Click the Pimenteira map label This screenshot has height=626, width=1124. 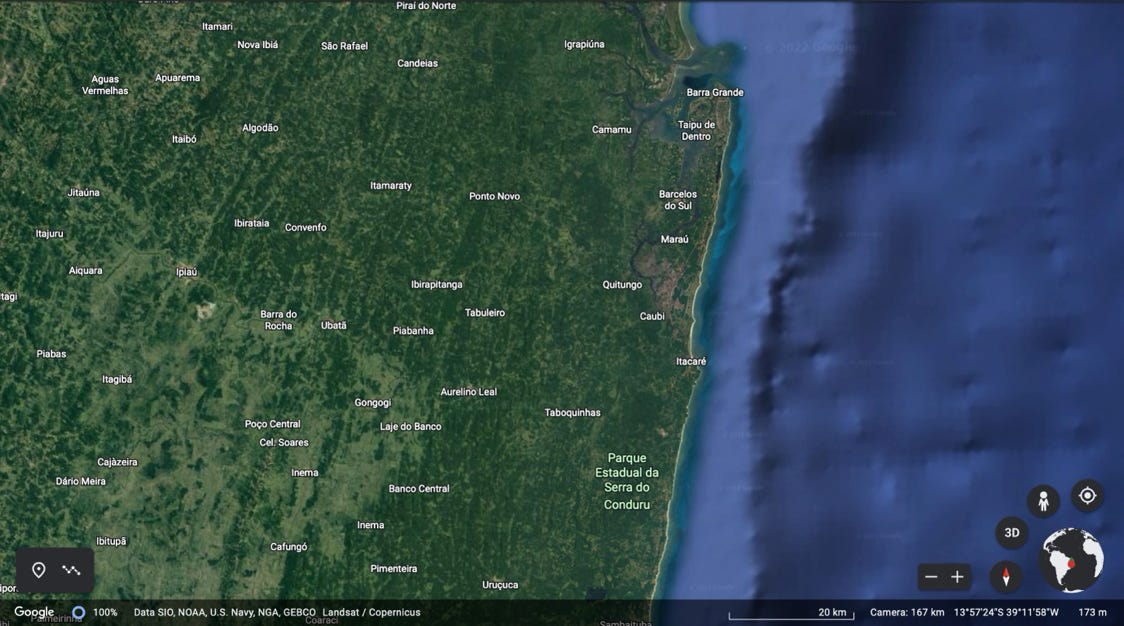coord(394,569)
